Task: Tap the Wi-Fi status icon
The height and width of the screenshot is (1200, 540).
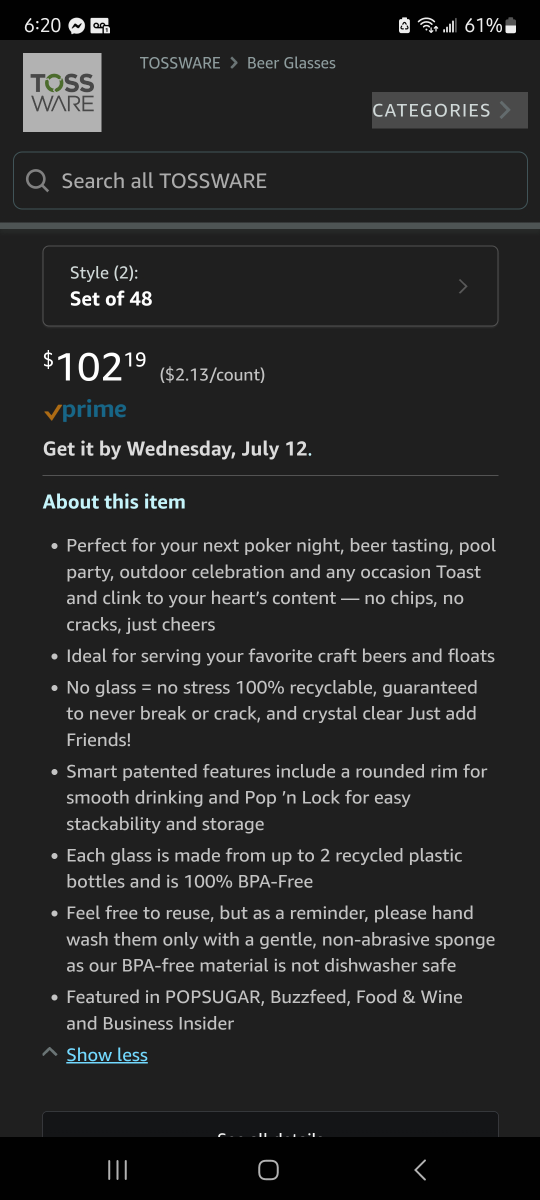Action: 427,26
